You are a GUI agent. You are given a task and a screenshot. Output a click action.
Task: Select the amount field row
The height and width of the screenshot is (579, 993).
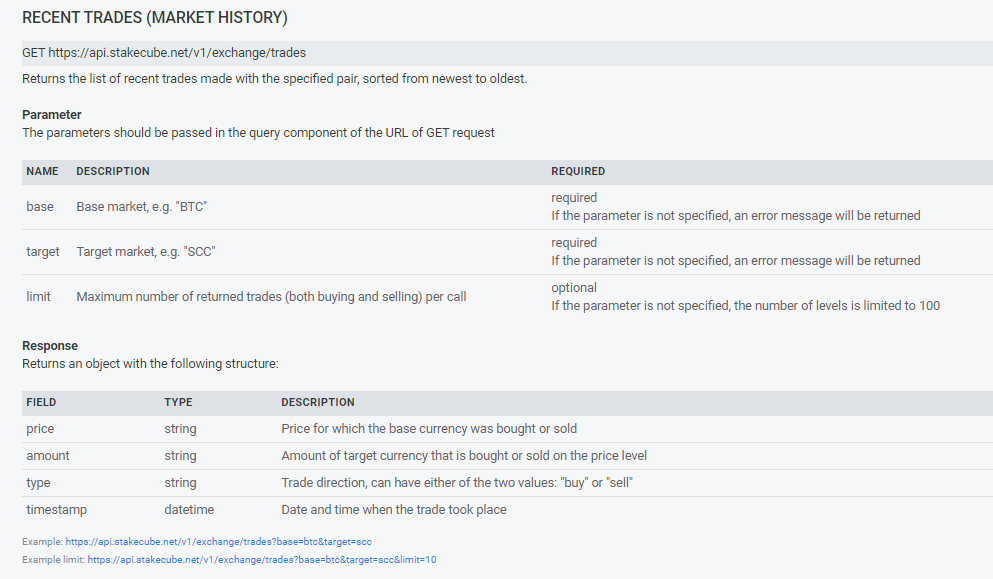(x=507, y=456)
